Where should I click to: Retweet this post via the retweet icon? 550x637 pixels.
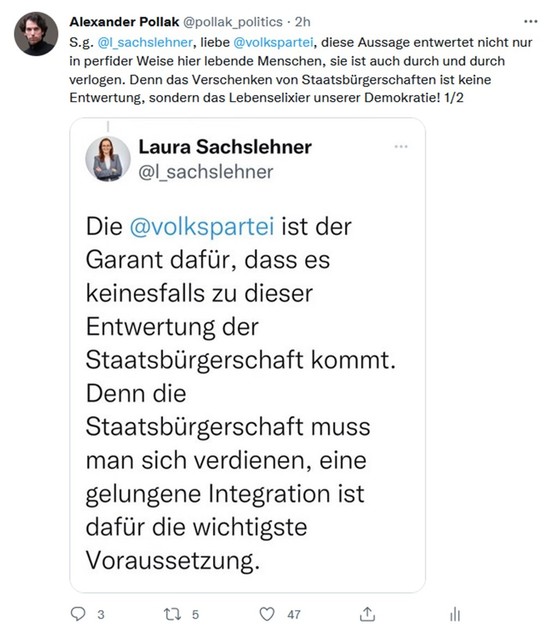pyautogui.click(x=172, y=614)
